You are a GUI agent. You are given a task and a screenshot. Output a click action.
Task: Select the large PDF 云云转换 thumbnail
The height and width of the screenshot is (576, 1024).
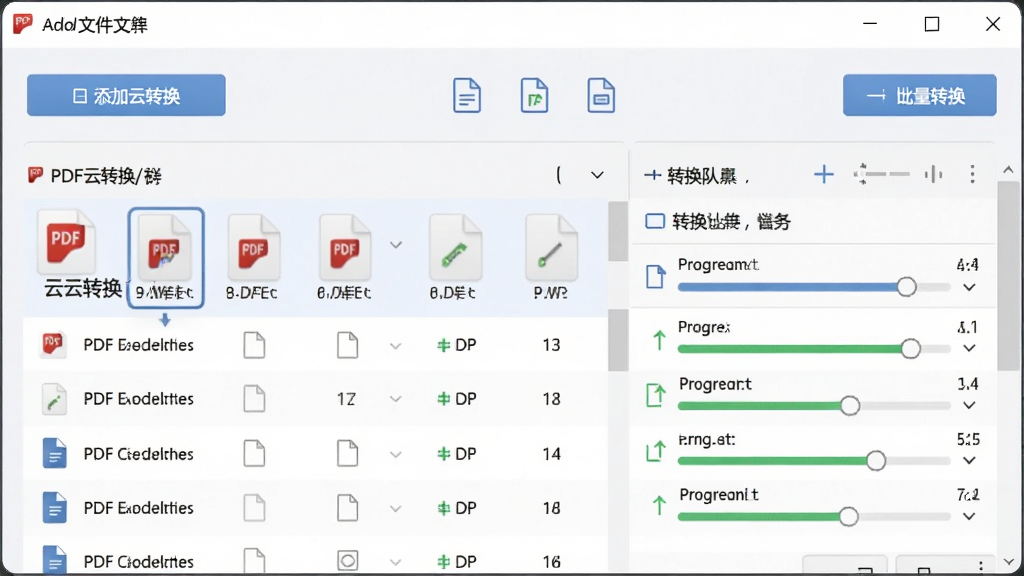[x=67, y=243]
